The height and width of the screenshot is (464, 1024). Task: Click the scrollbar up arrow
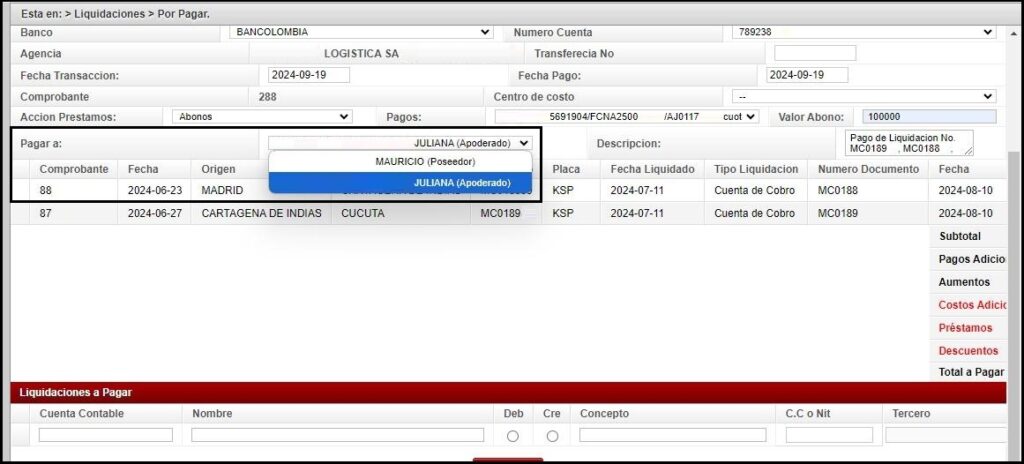click(x=1015, y=33)
